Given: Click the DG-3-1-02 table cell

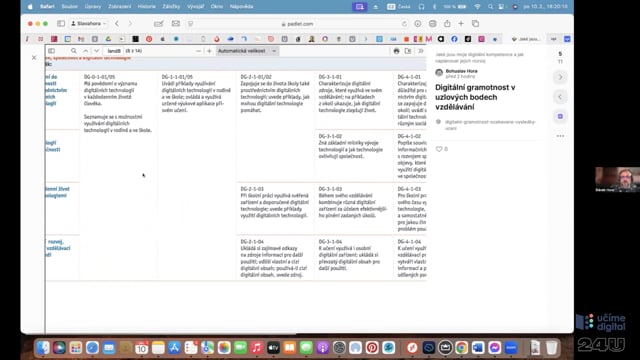Looking at the screenshot, I should [354, 156].
